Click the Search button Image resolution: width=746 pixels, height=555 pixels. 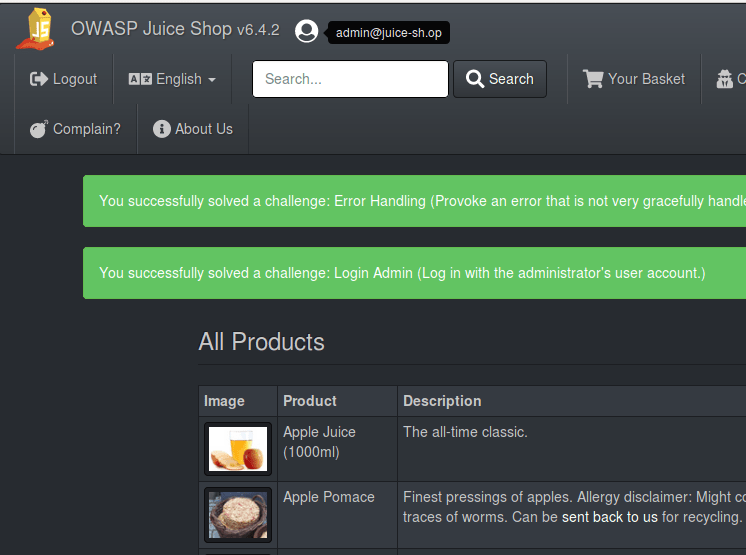[x=500, y=79]
